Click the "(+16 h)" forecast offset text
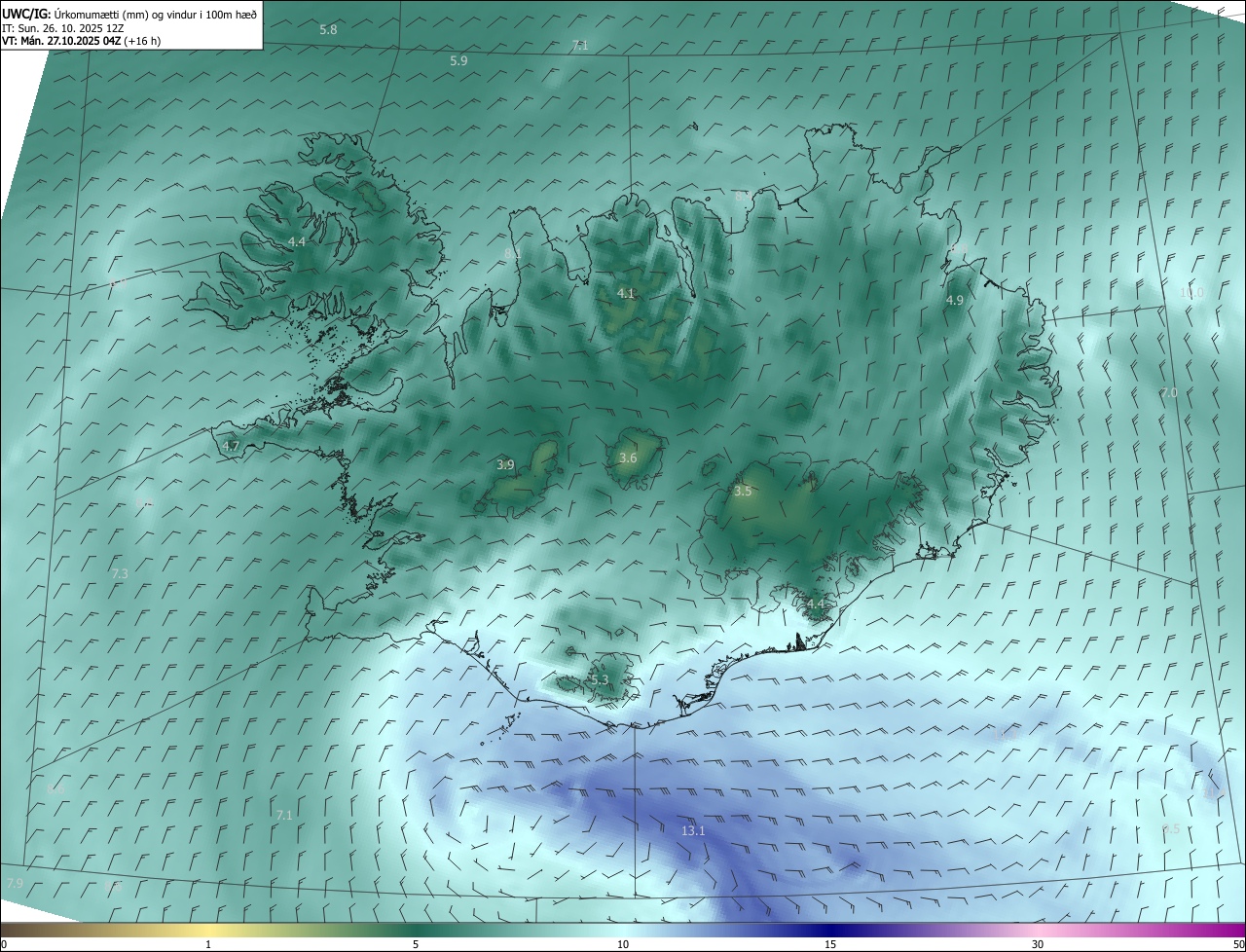Screen dimensions: 1246x952 [x=143, y=41]
